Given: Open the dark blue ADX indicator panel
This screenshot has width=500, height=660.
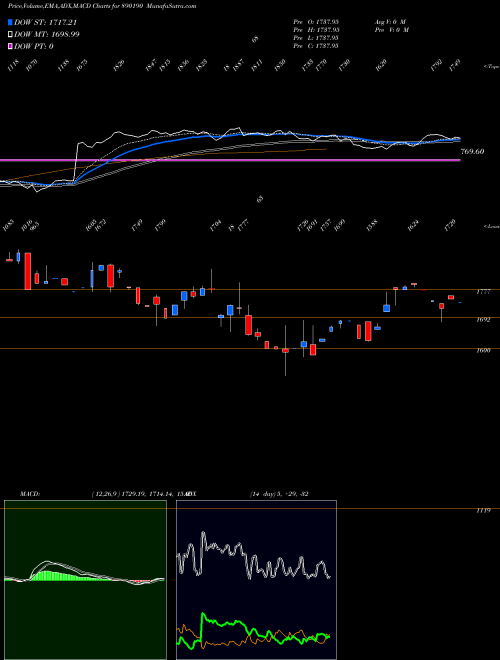Looking at the screenshot, I should [256, 580].
